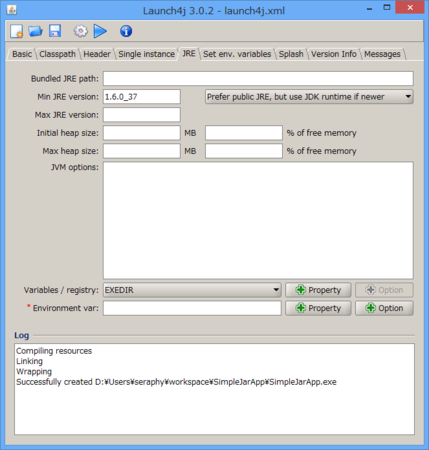
Task: Build wrapper using the gear icon
Action: click(80, 31)
